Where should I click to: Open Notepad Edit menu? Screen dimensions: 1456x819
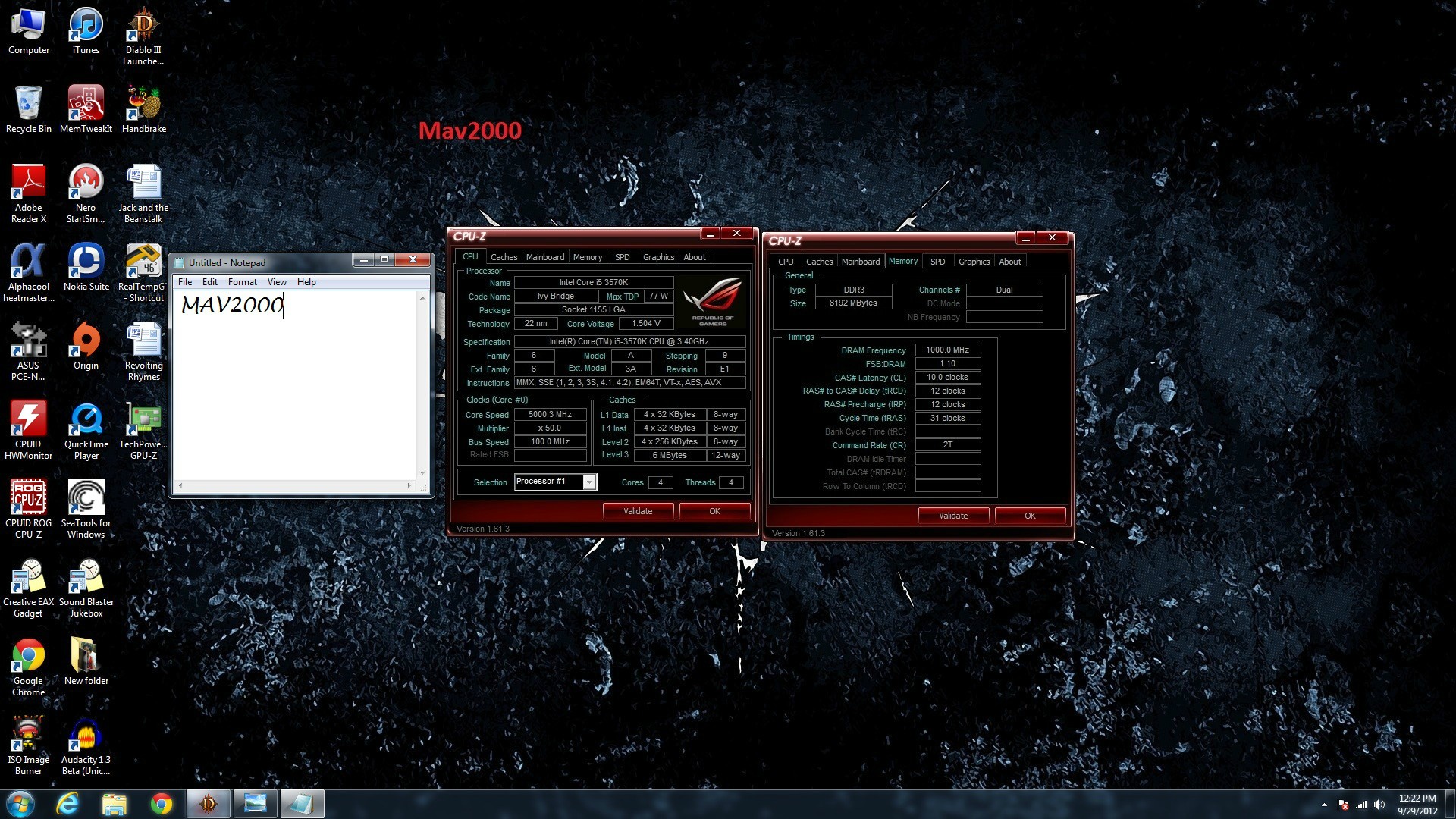click(210, 282)
